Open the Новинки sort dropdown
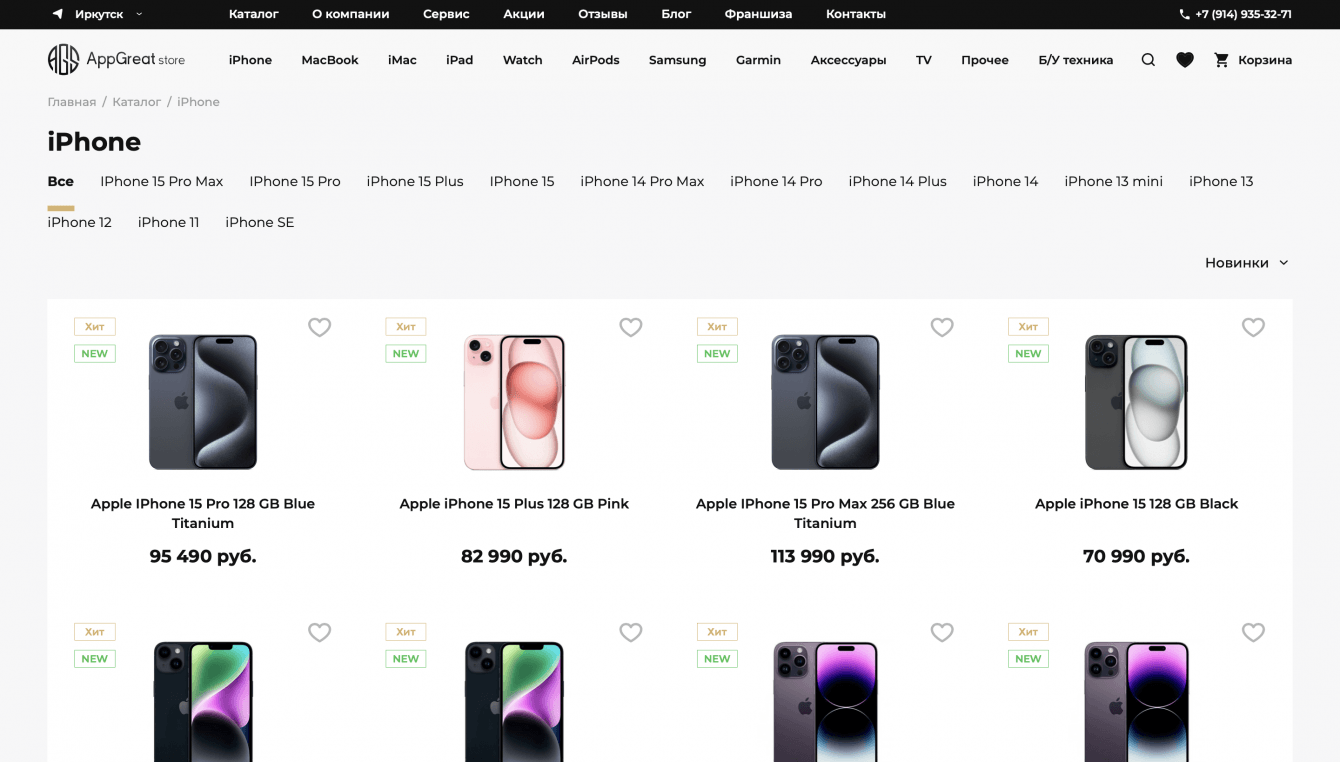The width and height of the screenshot is (1340, 762). tap(1246, 263)
